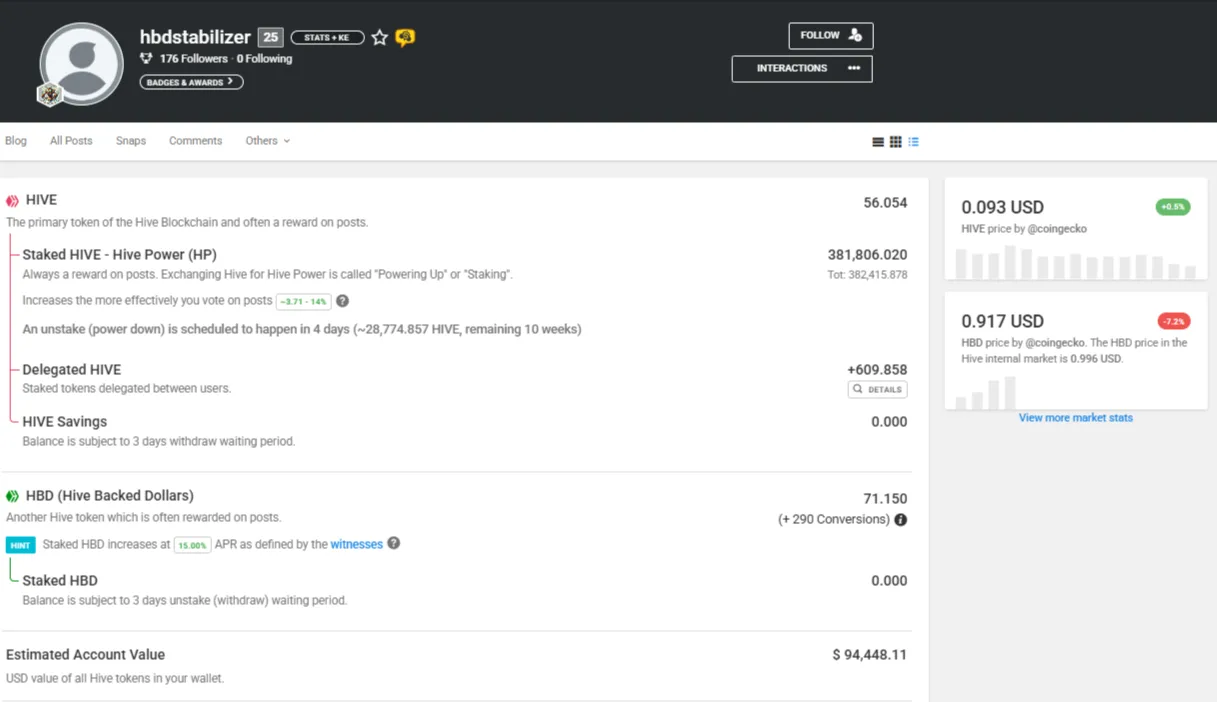Switch to the All Posts tab

[x=71, y=141]
